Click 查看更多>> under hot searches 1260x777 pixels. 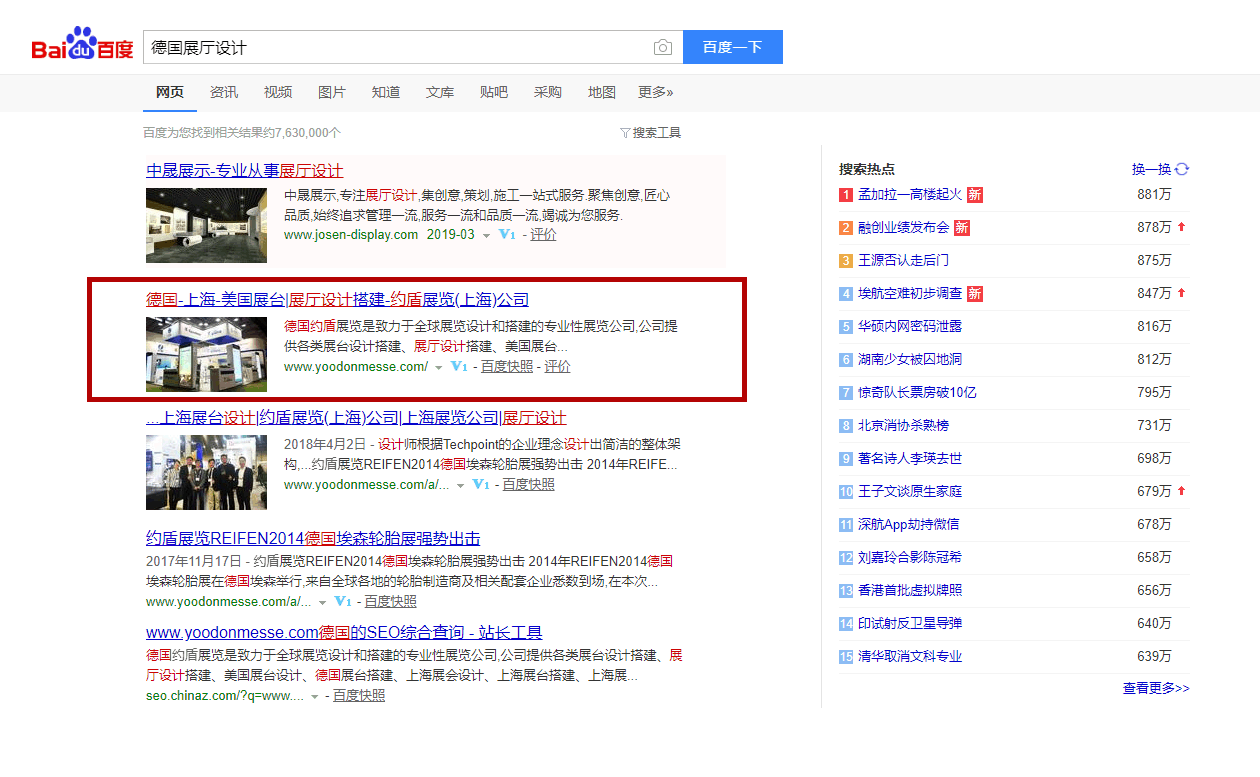[1156, 688]
